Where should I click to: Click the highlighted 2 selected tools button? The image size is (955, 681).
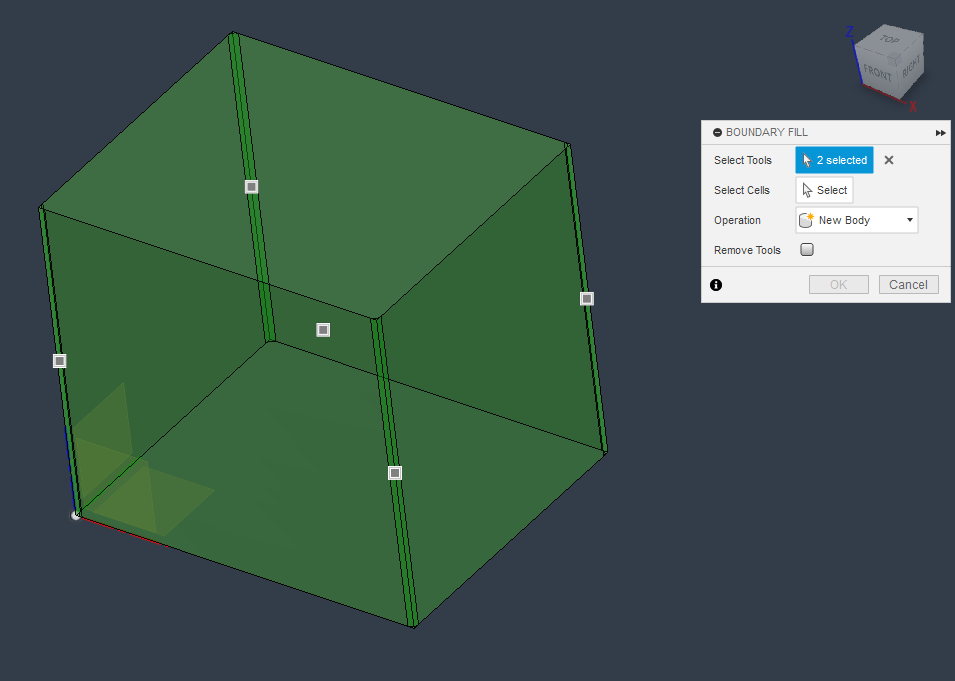[834, 159]
